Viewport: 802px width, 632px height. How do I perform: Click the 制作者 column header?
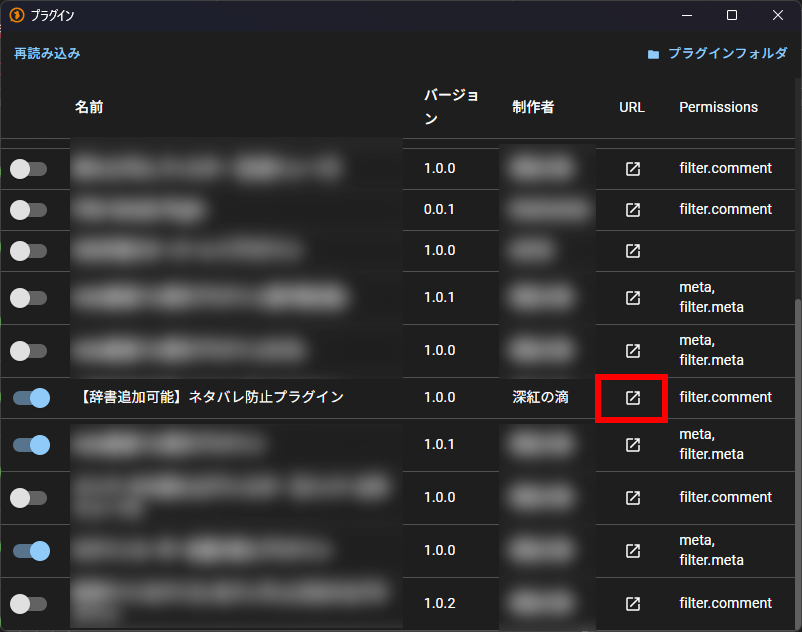pos(533,107)
